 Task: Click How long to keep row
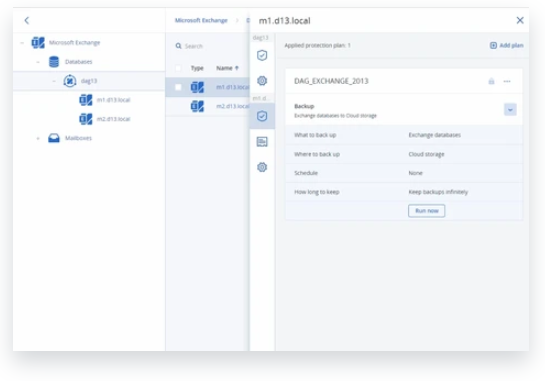[x=404, y=192]
